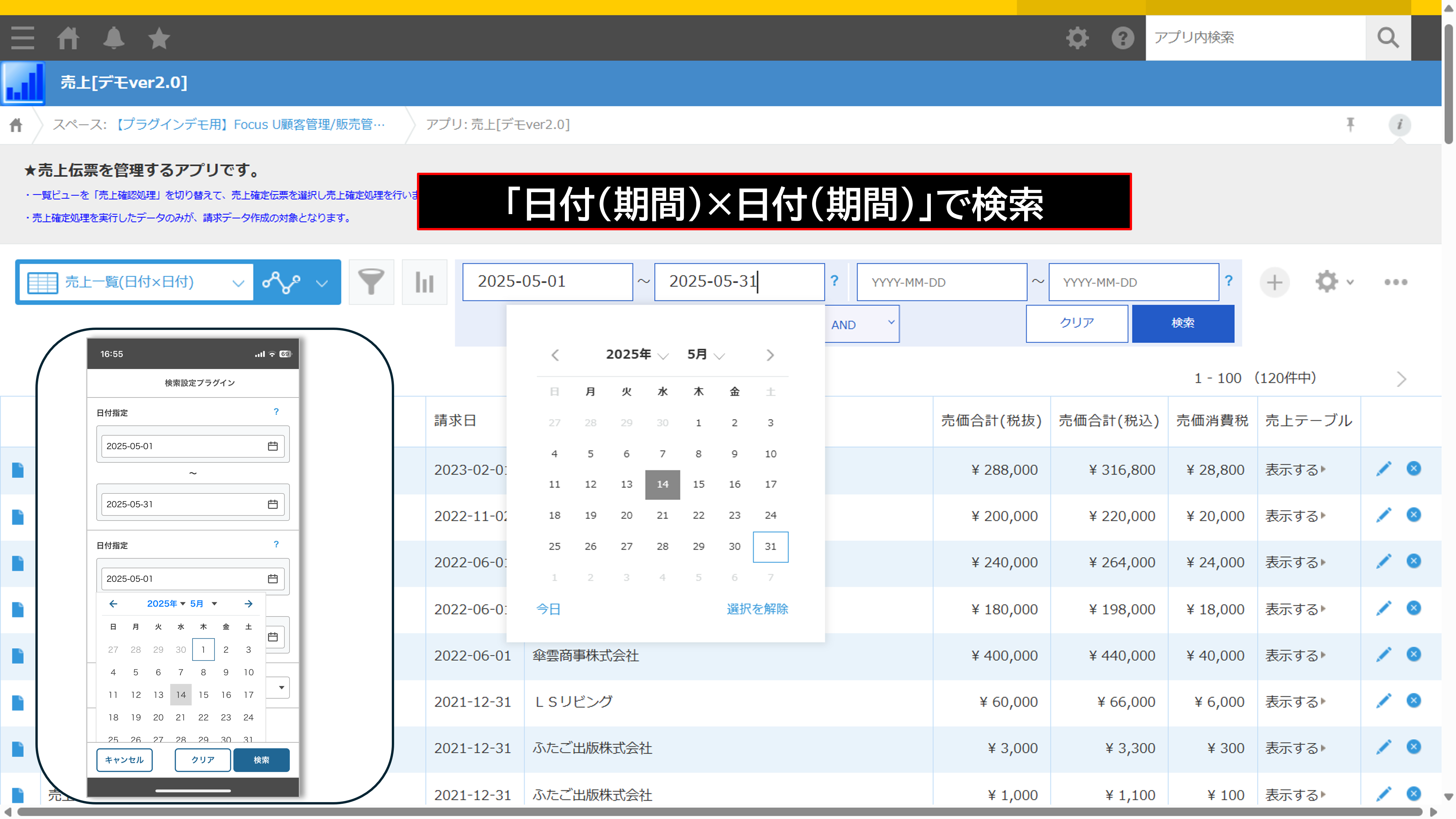
Task: Open the app settings gear dropdown
Action: pos(1334,282)
